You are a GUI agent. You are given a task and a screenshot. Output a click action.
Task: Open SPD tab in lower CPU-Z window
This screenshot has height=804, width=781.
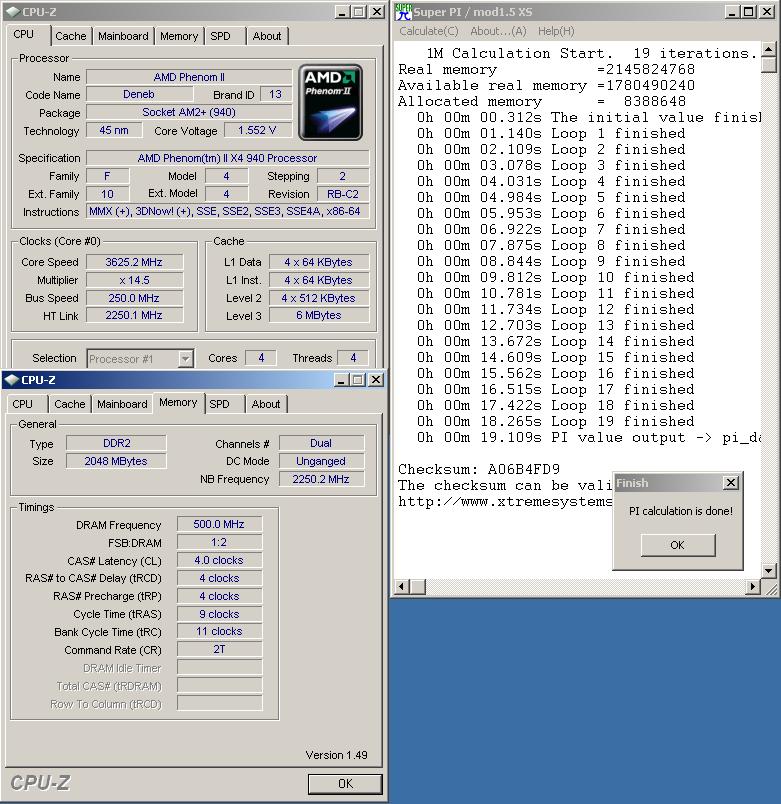(219, 404)
